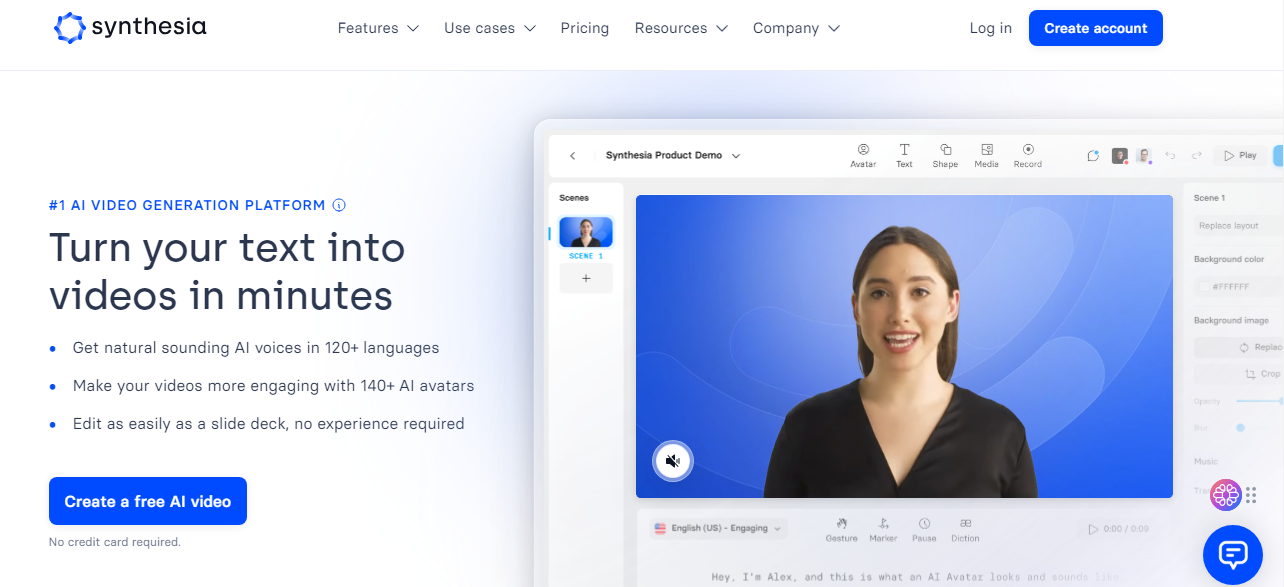Click the "Edit as easily as a slide deck" bullet
Viewport: 1284px width, 587px height.
point(269,423)
